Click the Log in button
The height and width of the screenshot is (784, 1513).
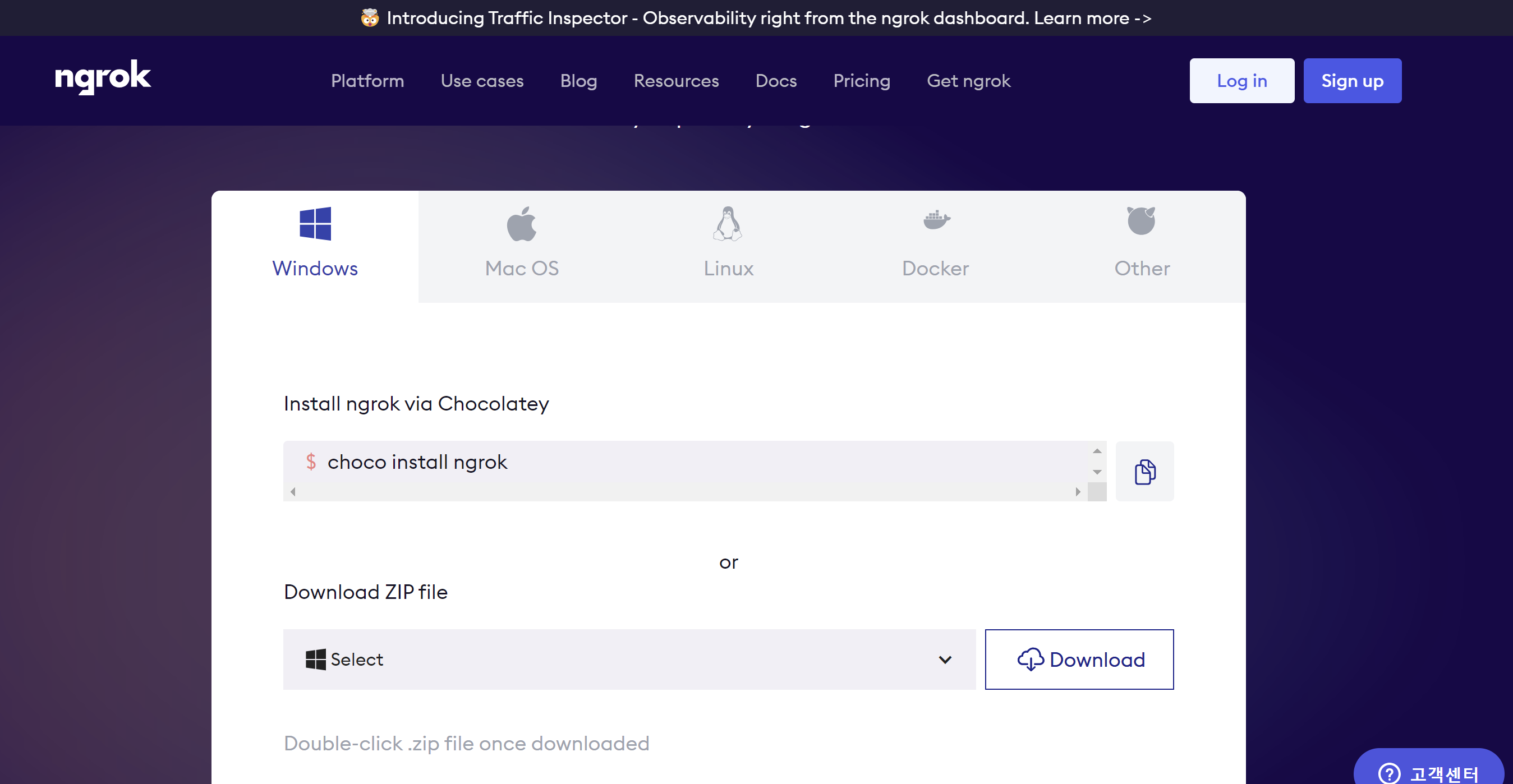click(x=1241, y=81)
